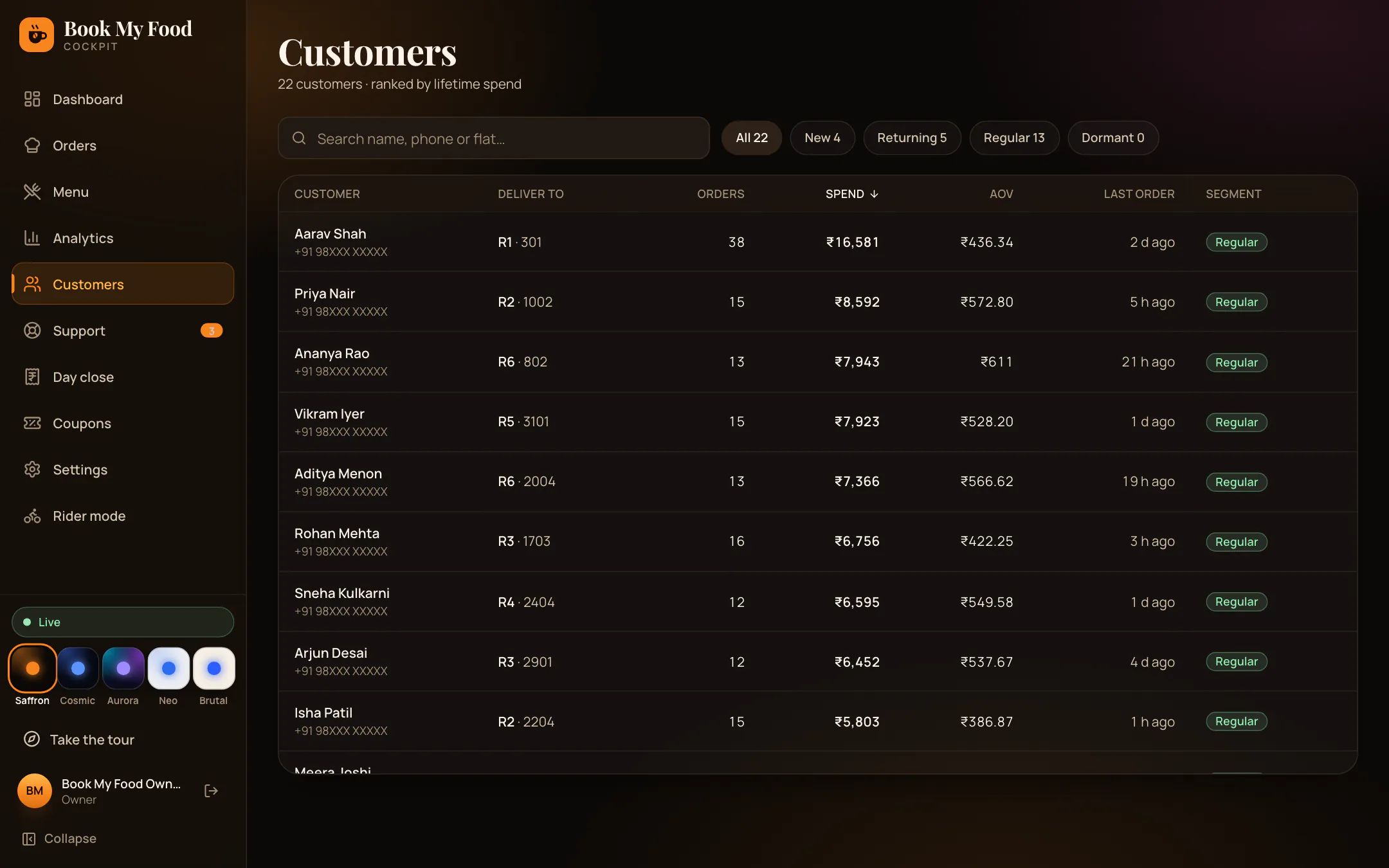Switch to the Aurora theme
This screenshot has width=1389, height=868.
(123, 668)
